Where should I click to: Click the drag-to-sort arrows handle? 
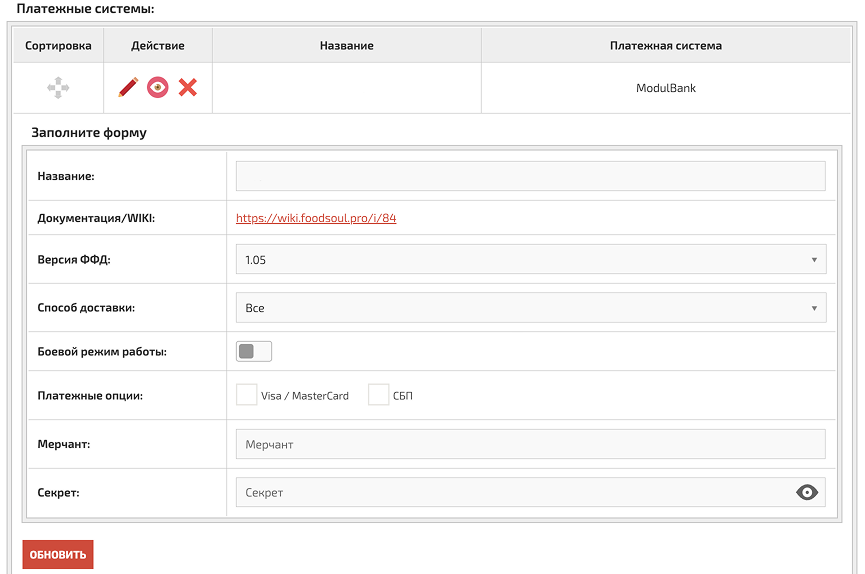(58, 88)
